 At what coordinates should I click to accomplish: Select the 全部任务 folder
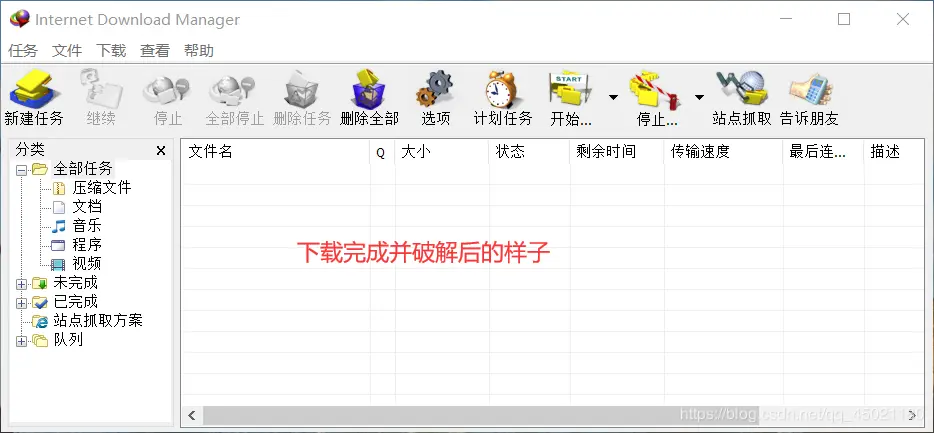[x=82, y=169]
